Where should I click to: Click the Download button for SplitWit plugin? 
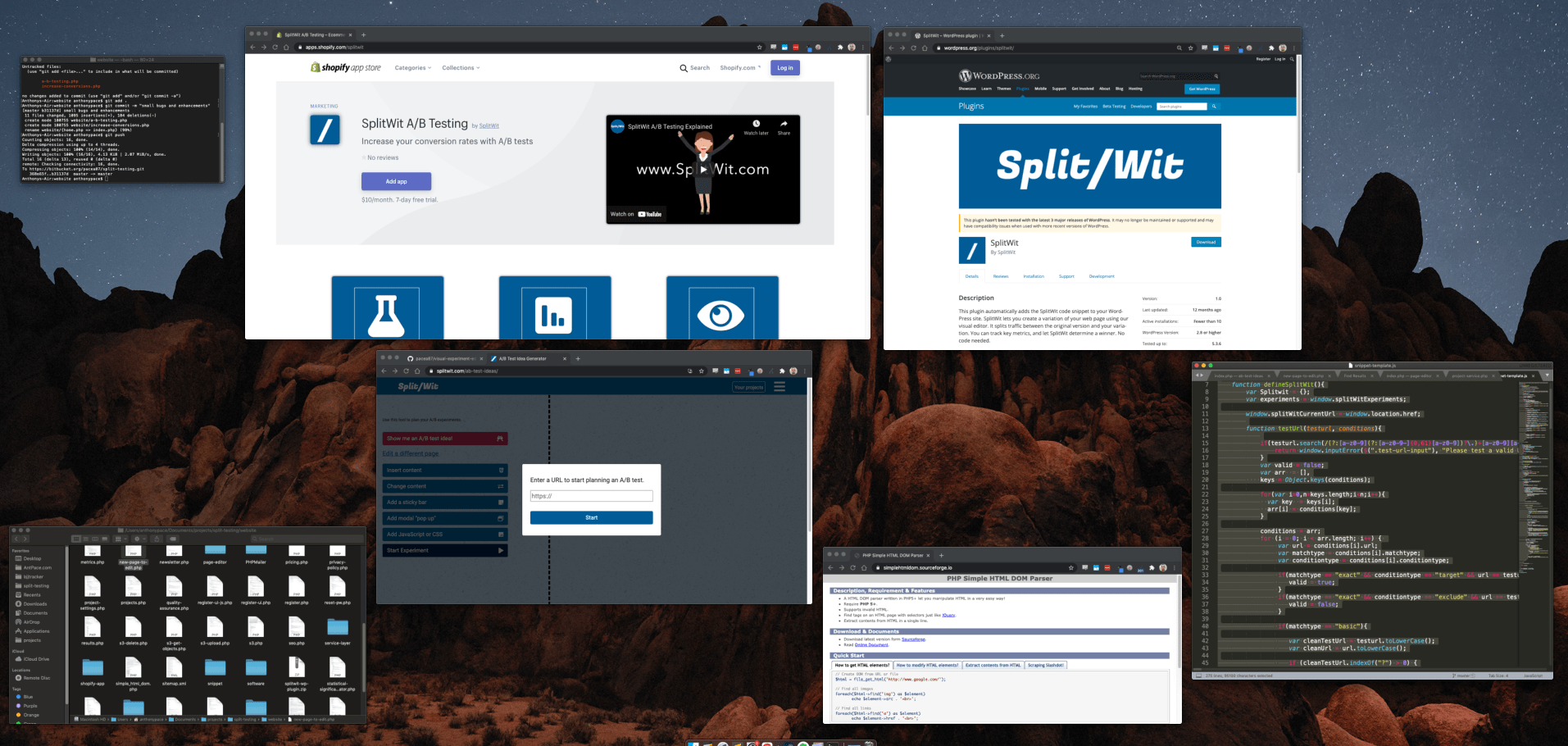1206,242
